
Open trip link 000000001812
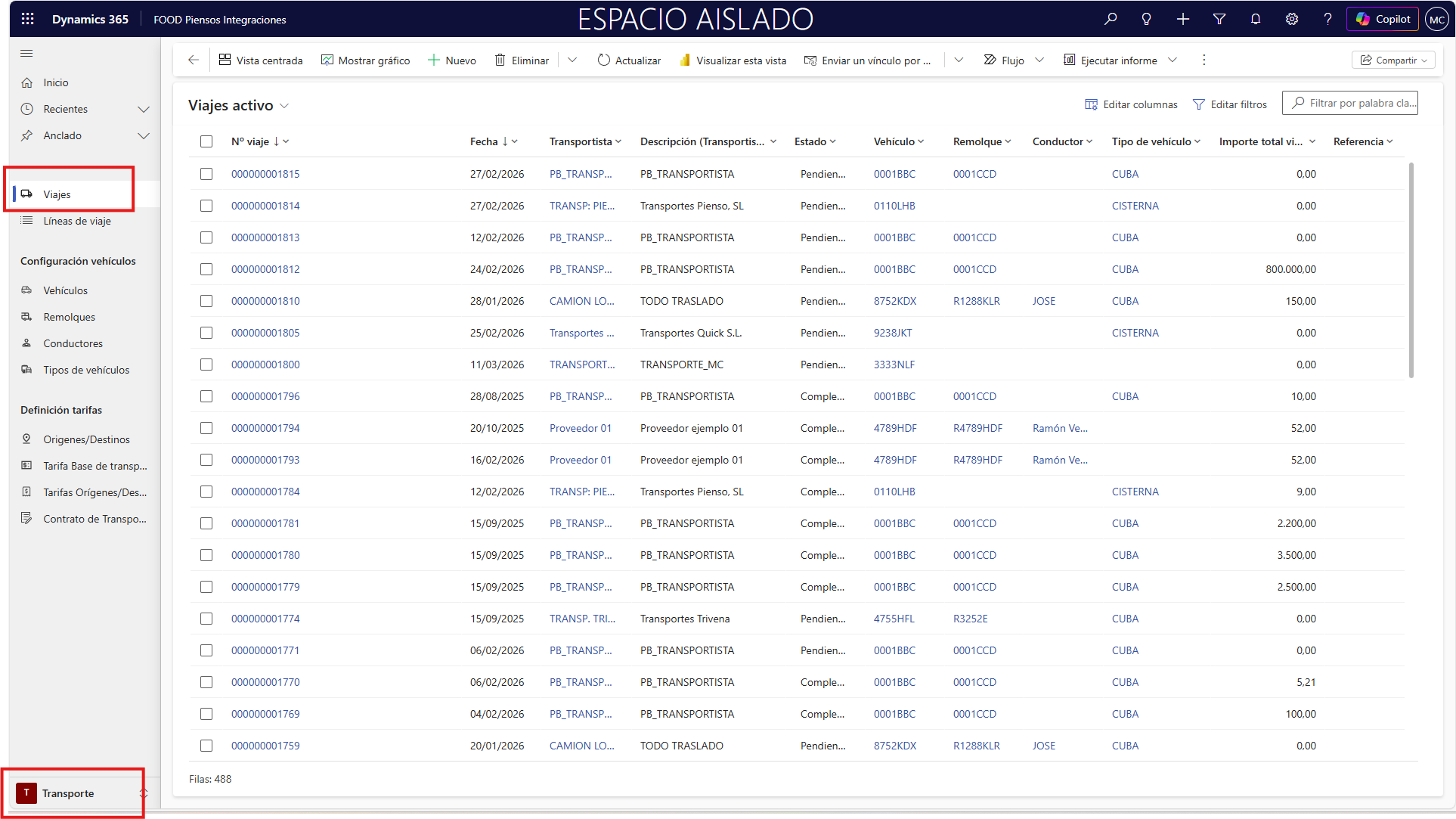coord(265,269)
